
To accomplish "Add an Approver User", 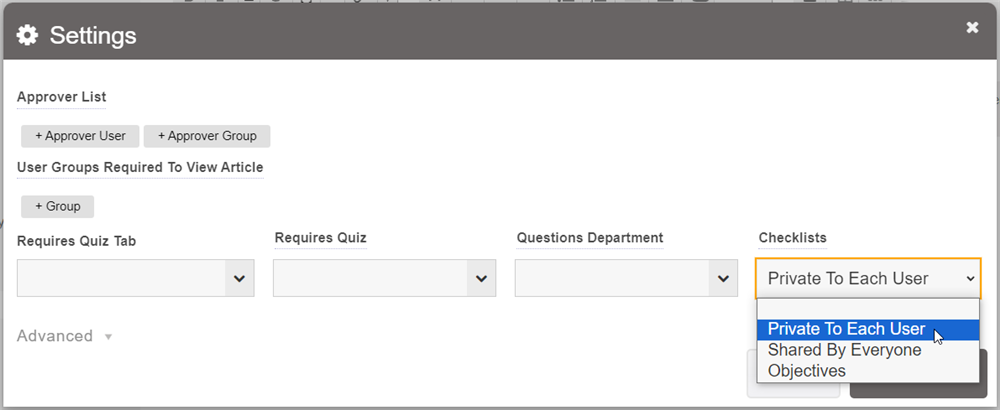I will coord(80,136).
